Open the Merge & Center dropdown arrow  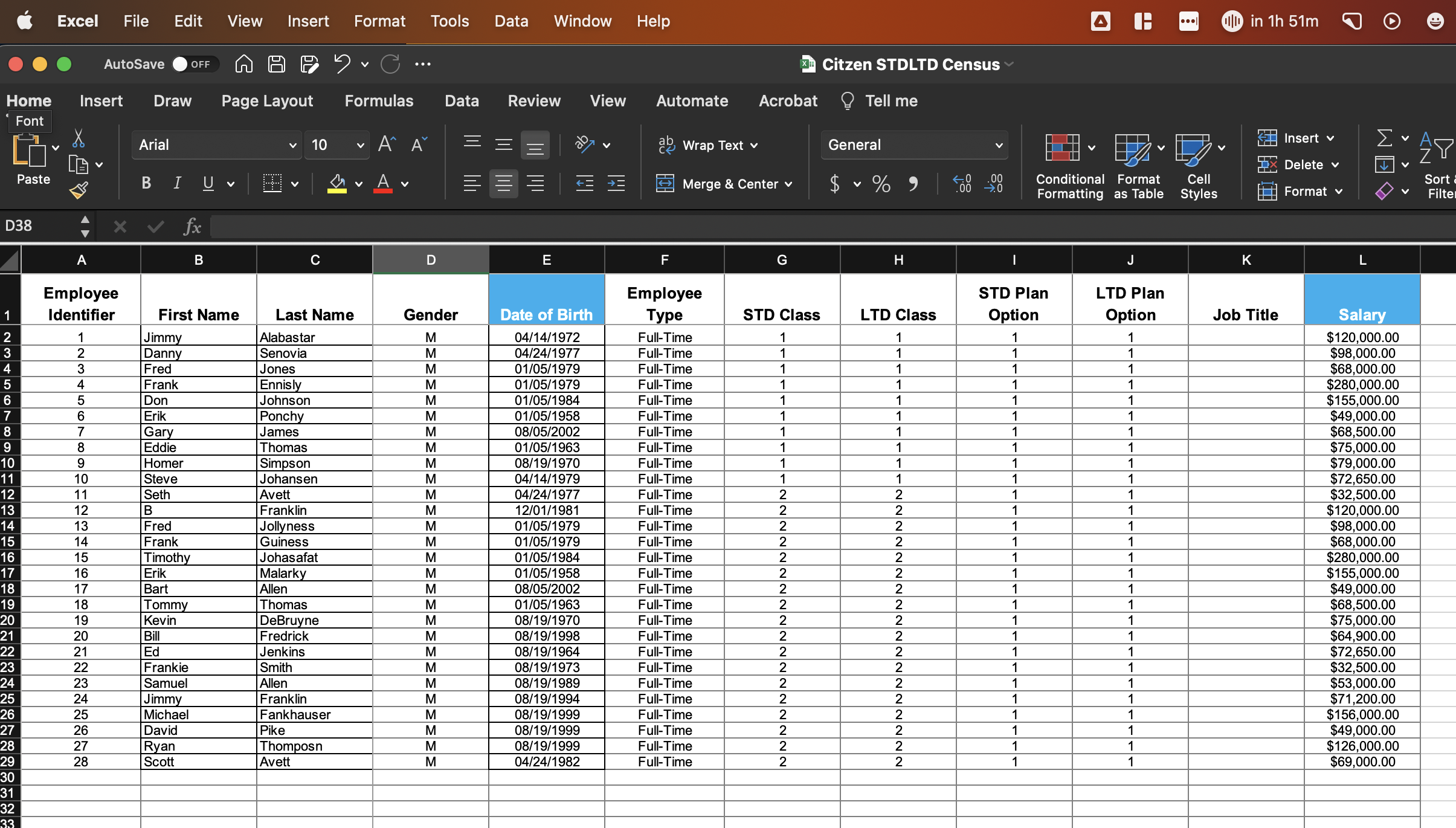[788, 184]
